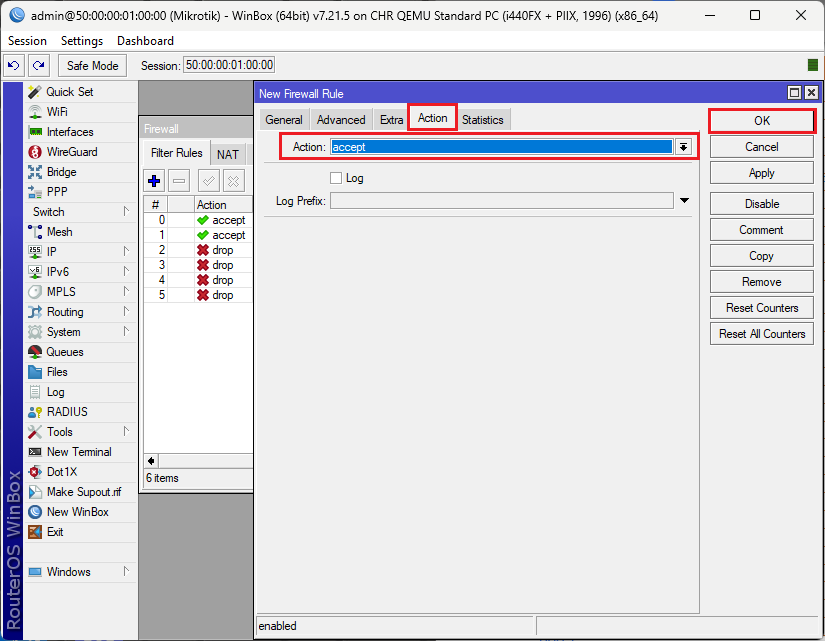Maximize the New Firewall Rule dialog
Viewport: 825px width, 641px height.
point(794,93)
